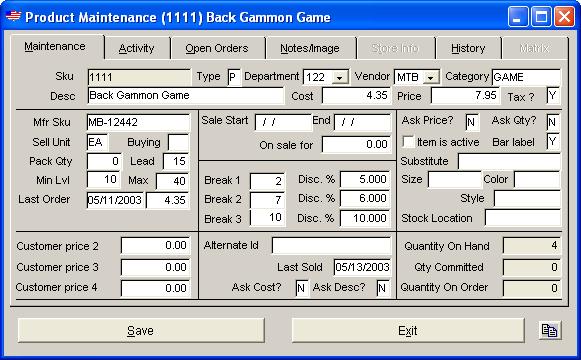Click the Color field
Image resolution: width=581 pixels, height=360 pixels.
[x=537, y=180]
